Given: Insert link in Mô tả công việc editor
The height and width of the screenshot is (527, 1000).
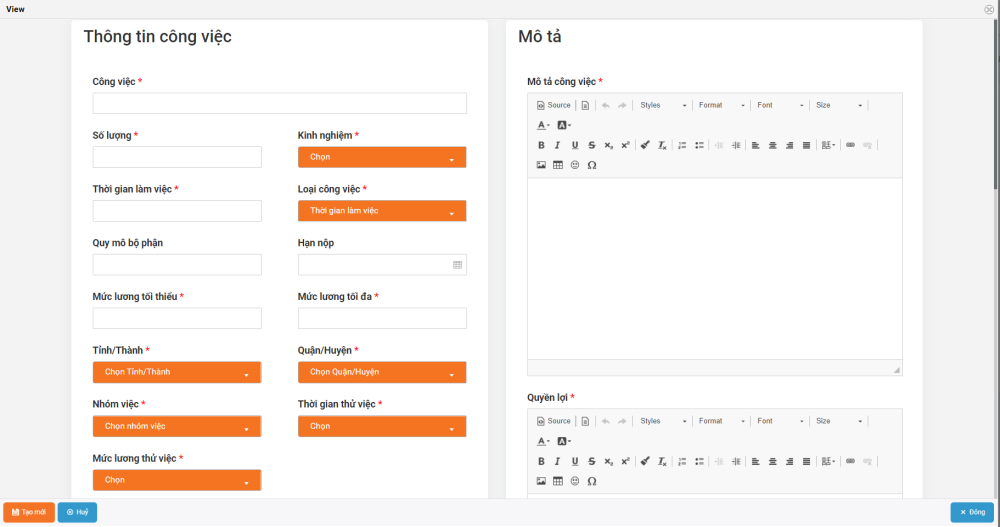Looking at the screenshot, I should click(x=850, y=145).
